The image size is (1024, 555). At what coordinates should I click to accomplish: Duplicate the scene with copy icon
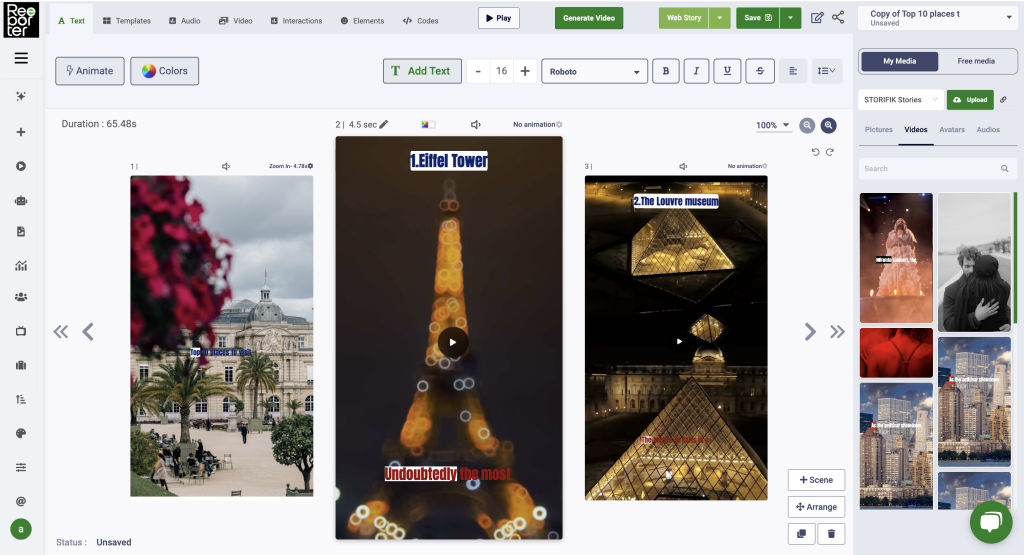click(x=802, y=533)
